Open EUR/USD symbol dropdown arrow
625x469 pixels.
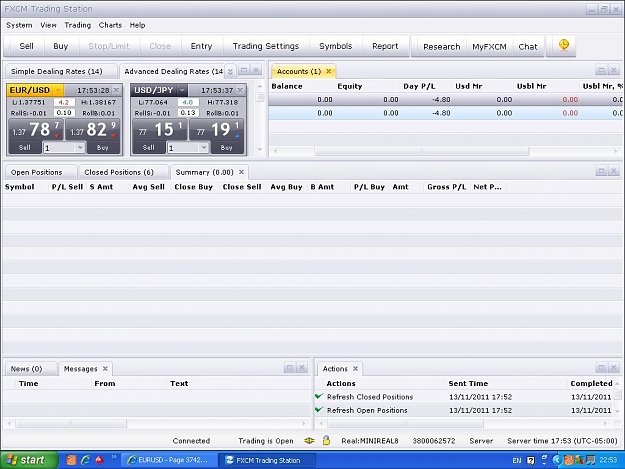(x=58, y=90)
